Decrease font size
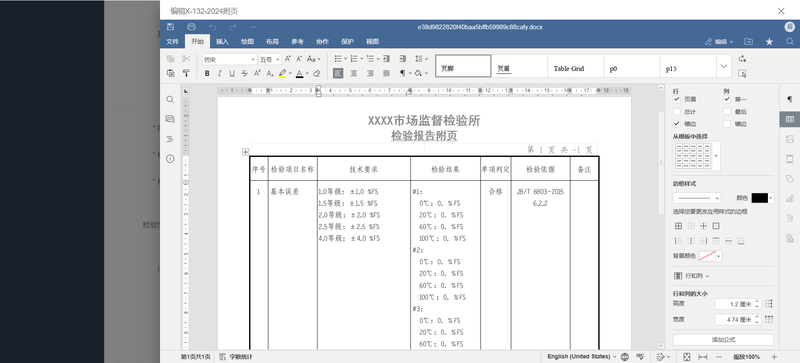 [x=299, y=59]
